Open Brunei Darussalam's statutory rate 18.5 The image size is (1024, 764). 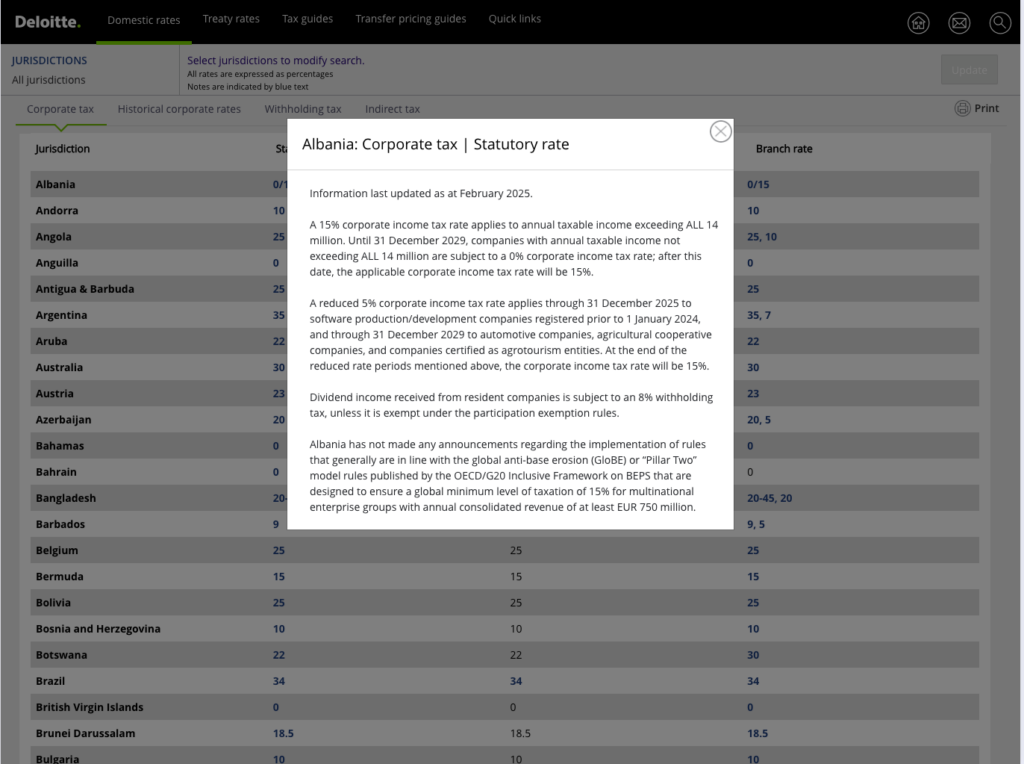click(x=283, y=733)
